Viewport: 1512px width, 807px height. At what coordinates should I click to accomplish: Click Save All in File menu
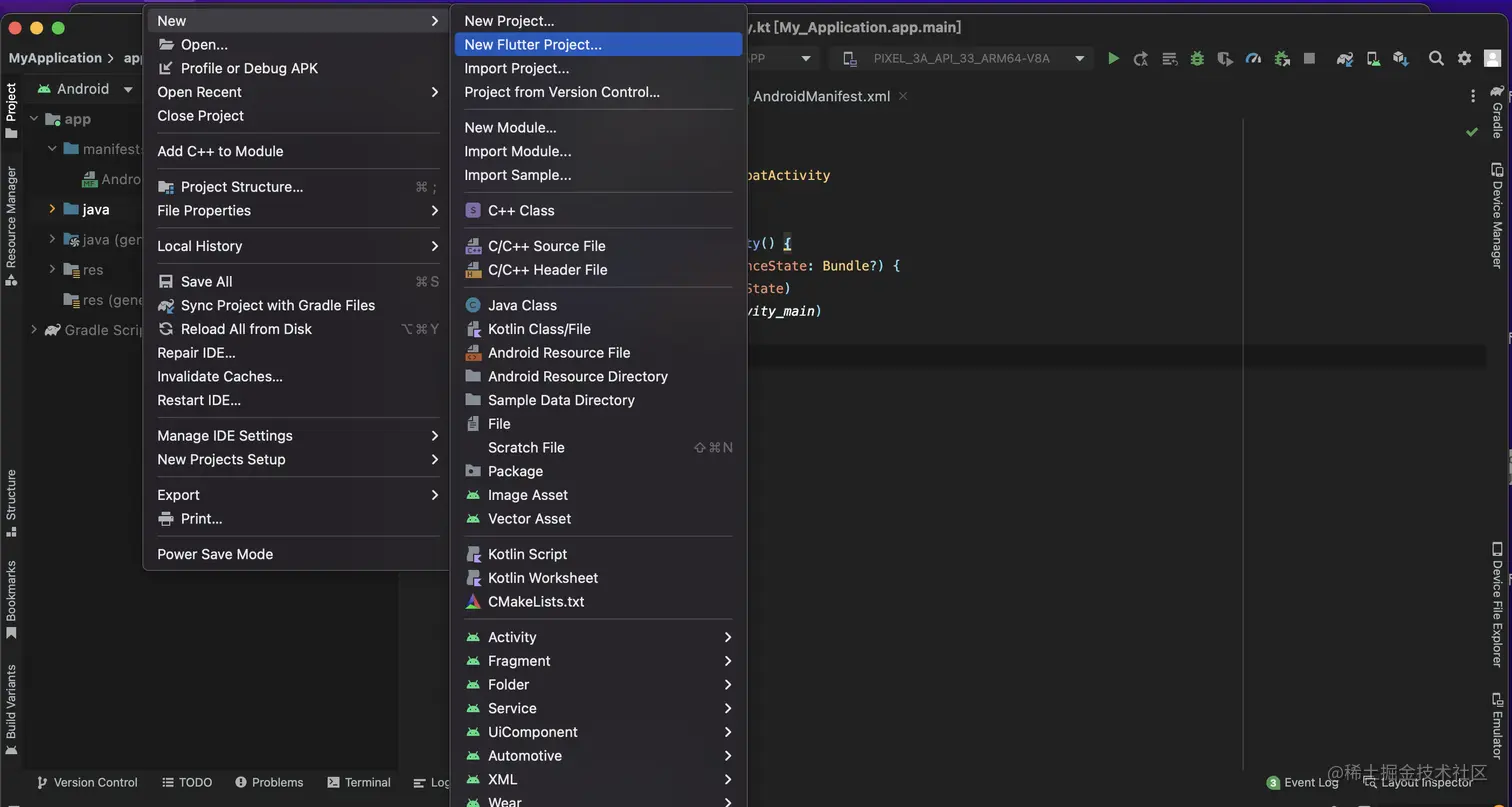click(298, 282)
